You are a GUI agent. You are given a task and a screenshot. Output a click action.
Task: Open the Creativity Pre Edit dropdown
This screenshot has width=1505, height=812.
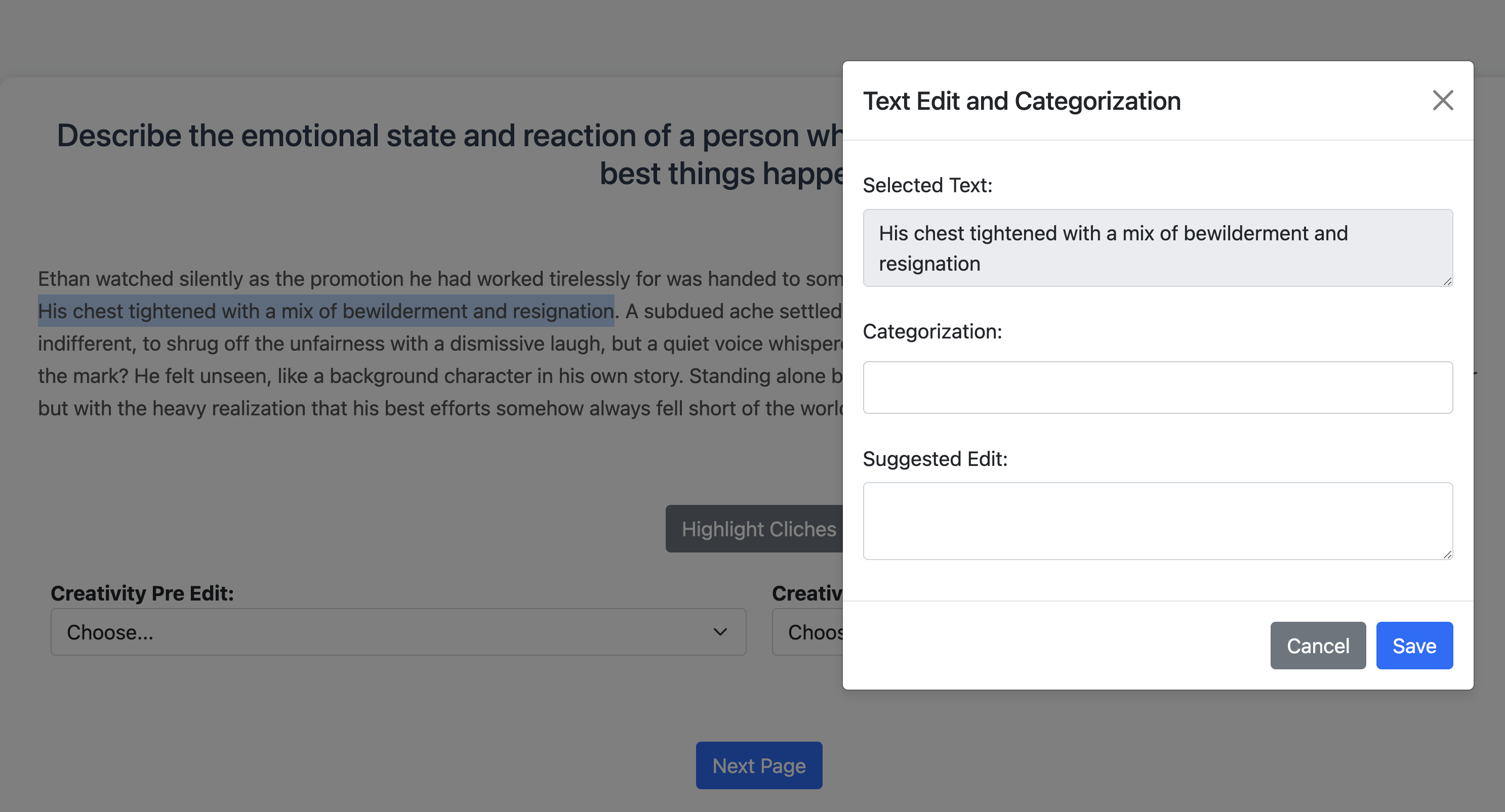point(398,632)
